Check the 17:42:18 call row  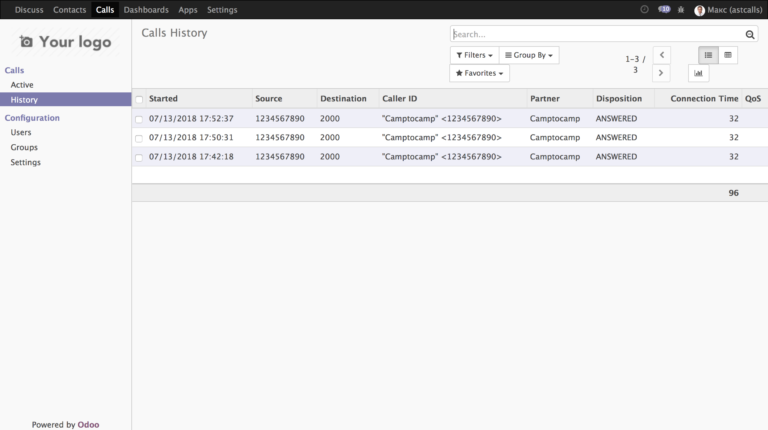point(139,158)
